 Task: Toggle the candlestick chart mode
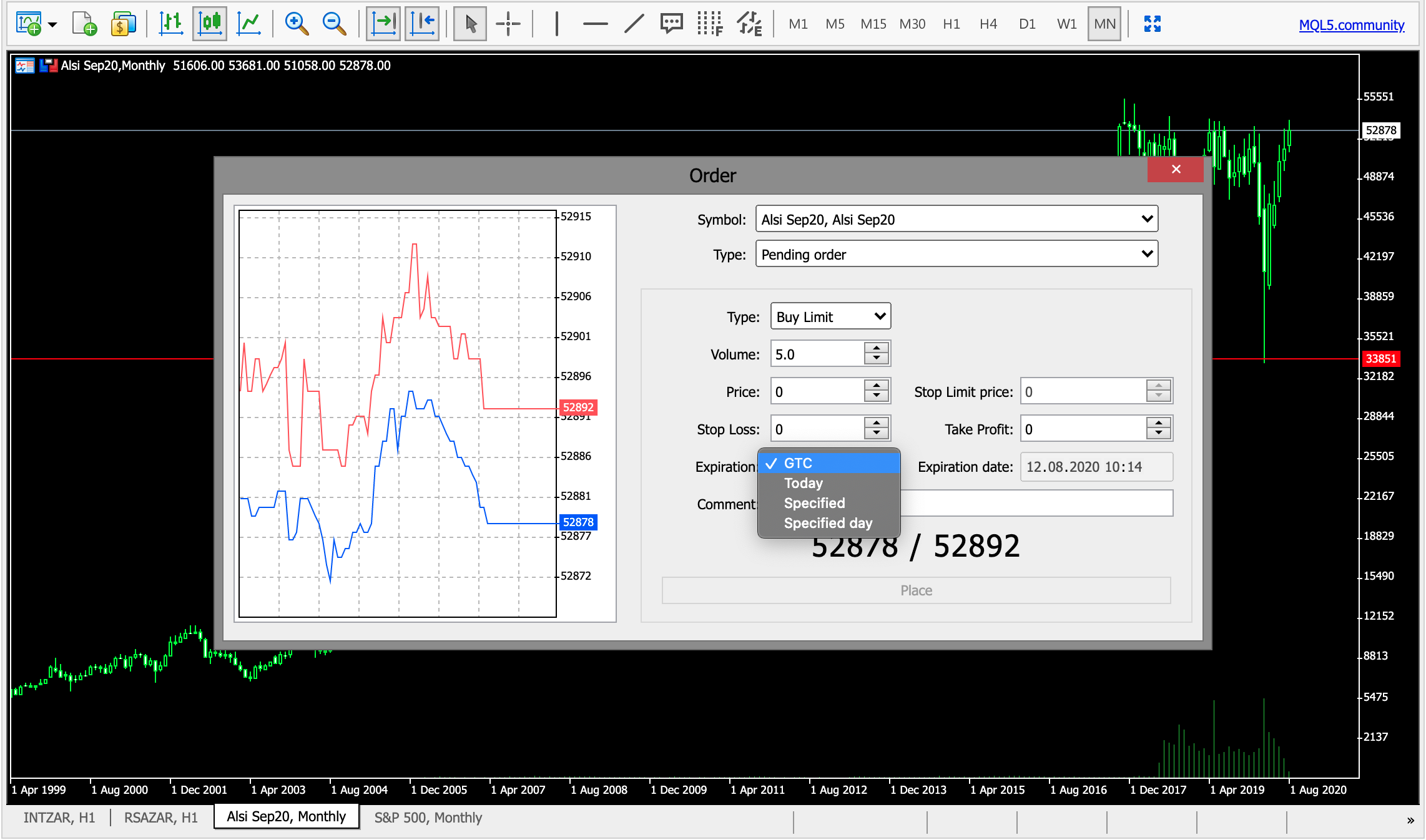(210, 24)
